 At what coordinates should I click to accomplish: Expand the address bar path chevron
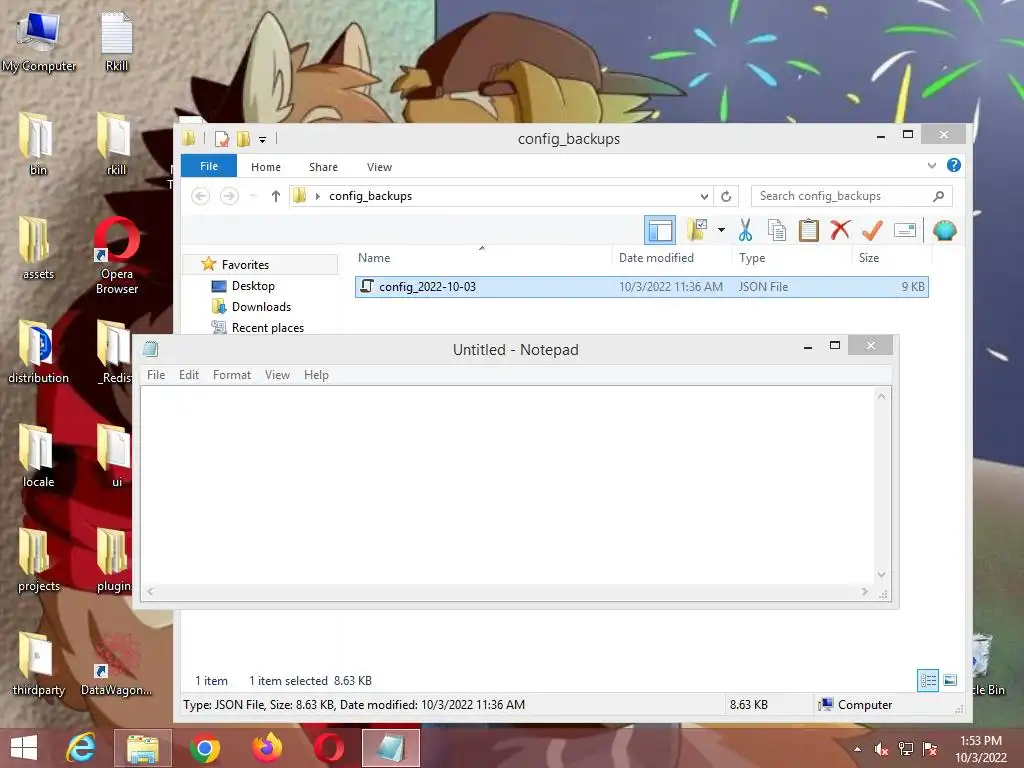pyautogui.click(x=317, y=196)
